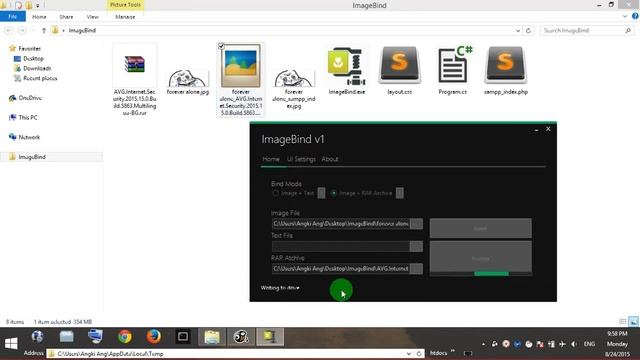Click the Image File path field
640x360 pixels.
(341, 224)
